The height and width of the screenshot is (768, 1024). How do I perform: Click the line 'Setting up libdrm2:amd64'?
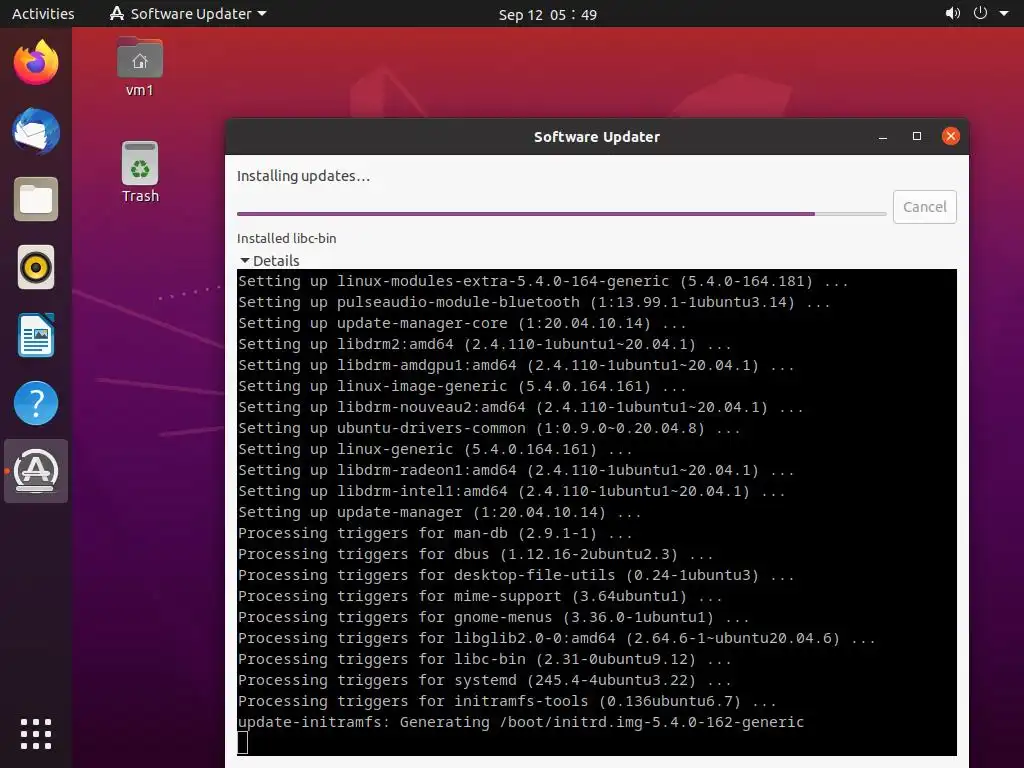click(x=485, y=344)
